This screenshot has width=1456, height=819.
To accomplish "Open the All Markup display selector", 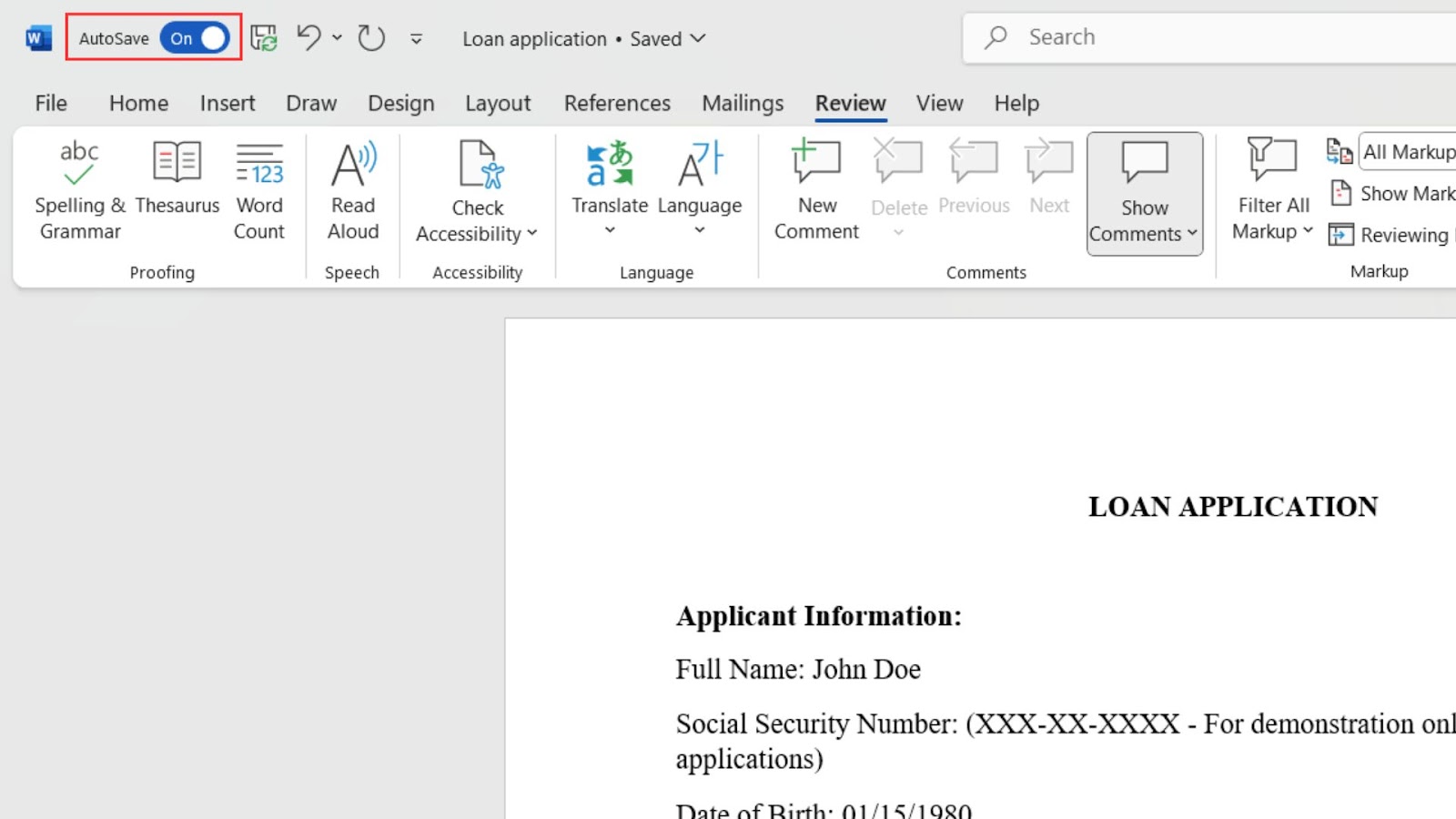I will (1408, 152).
